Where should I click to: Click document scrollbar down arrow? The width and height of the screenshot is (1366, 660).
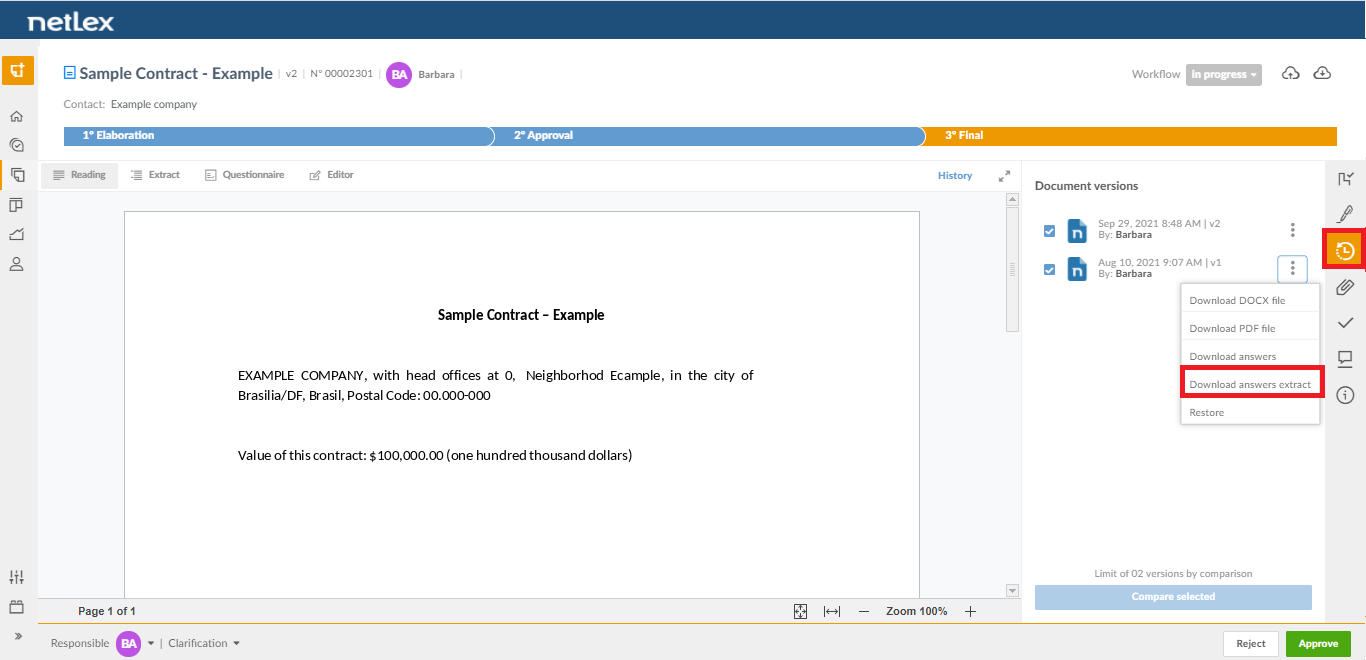click(x=1012, y=591)
